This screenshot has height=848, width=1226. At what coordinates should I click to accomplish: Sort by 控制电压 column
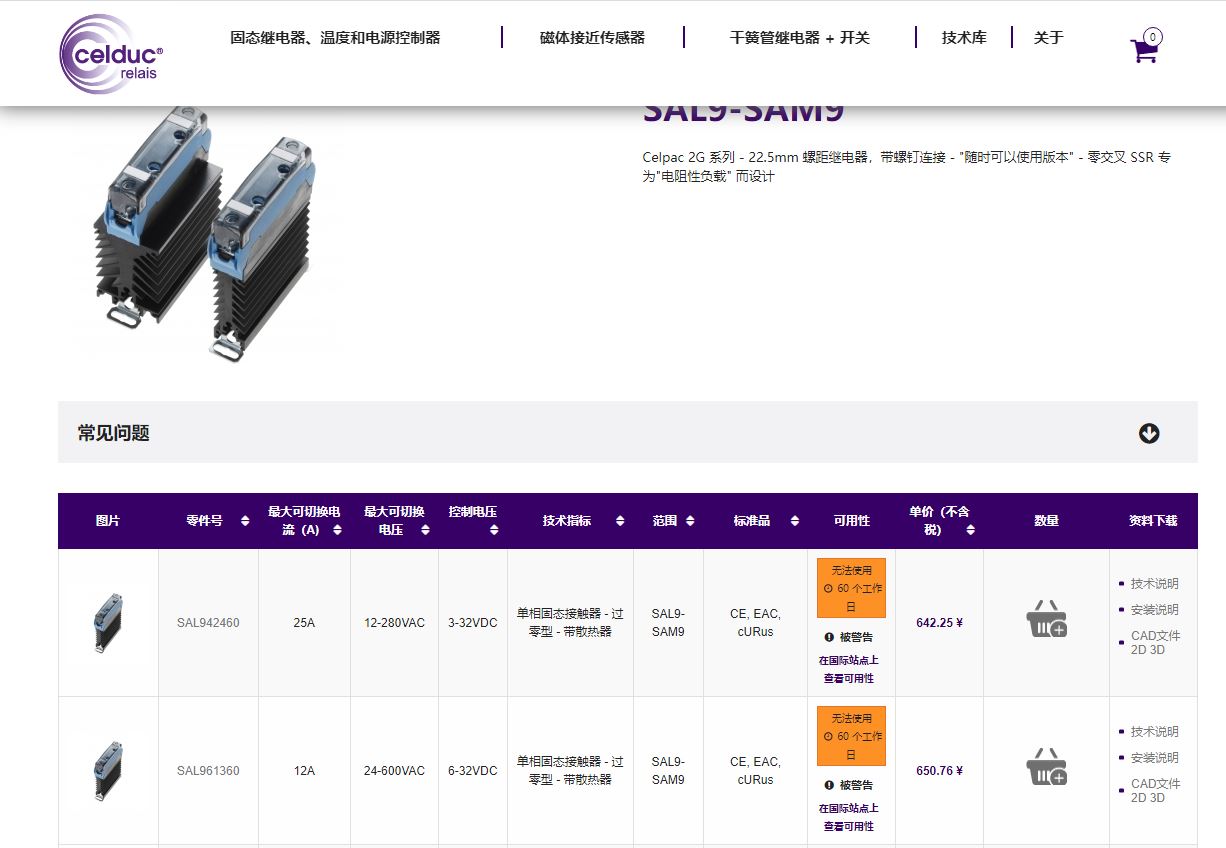pos(494,529)
